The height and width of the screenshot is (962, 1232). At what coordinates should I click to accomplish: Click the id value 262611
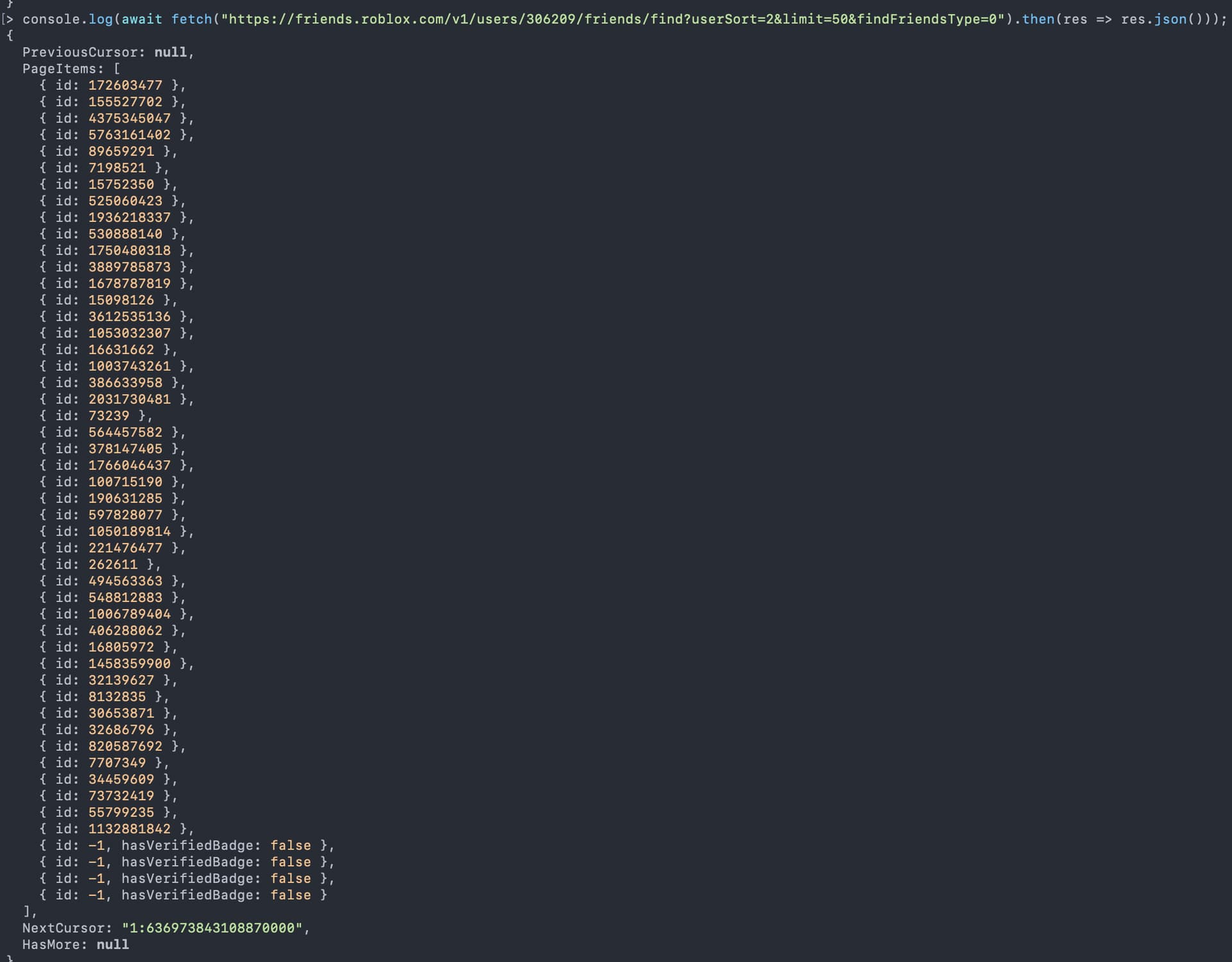113,565
